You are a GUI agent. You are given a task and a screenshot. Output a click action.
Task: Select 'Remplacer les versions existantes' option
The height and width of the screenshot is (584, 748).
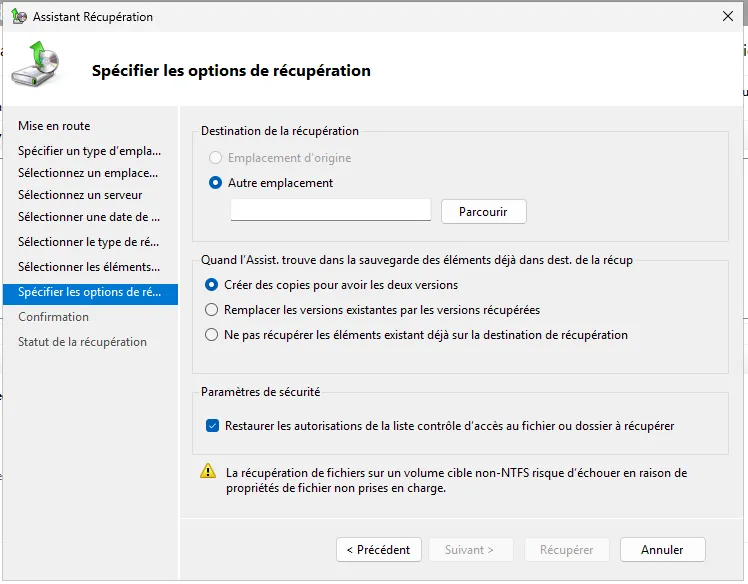click(x=211, y=310)
